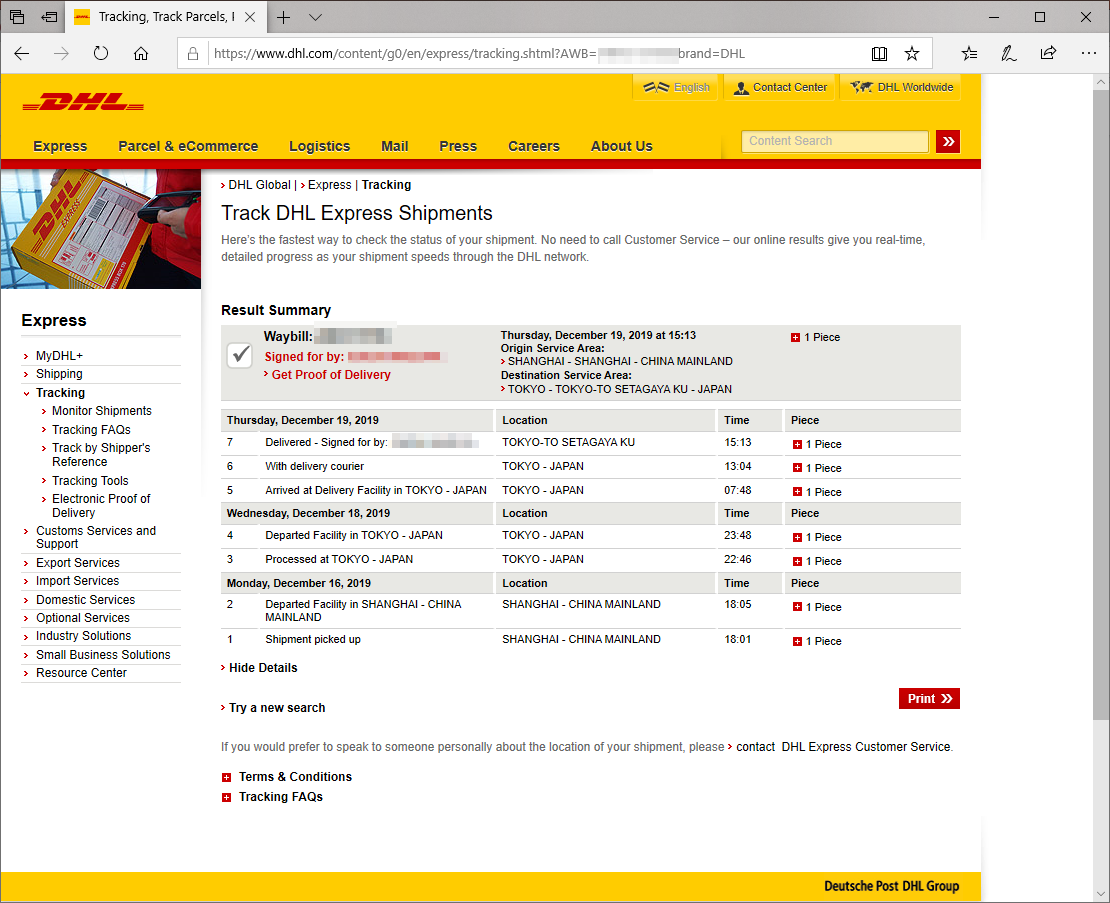Click the set tabs aside icon
The height and width of the screenshot is (903, 1110).
(49, 17)
